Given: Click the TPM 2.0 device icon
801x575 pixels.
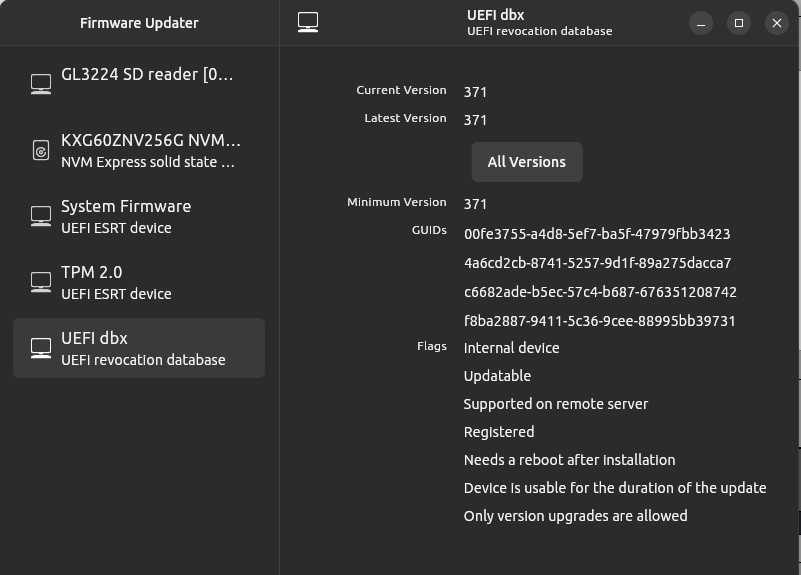Looking at the screenshot, I should (x=41, y=282).
